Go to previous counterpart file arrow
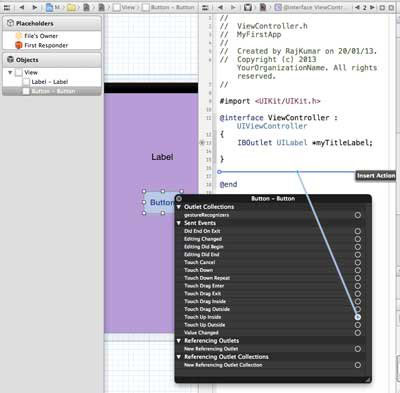The image size is (400, 393). [x=357, y=7]
